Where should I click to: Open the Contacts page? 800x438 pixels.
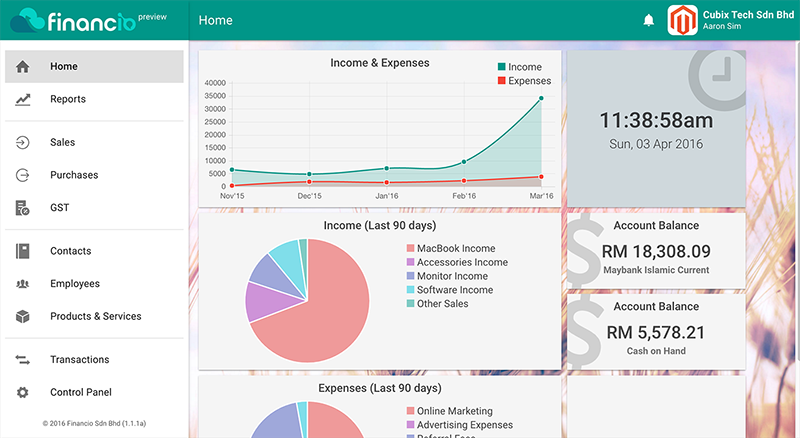[x=94, y=251]
